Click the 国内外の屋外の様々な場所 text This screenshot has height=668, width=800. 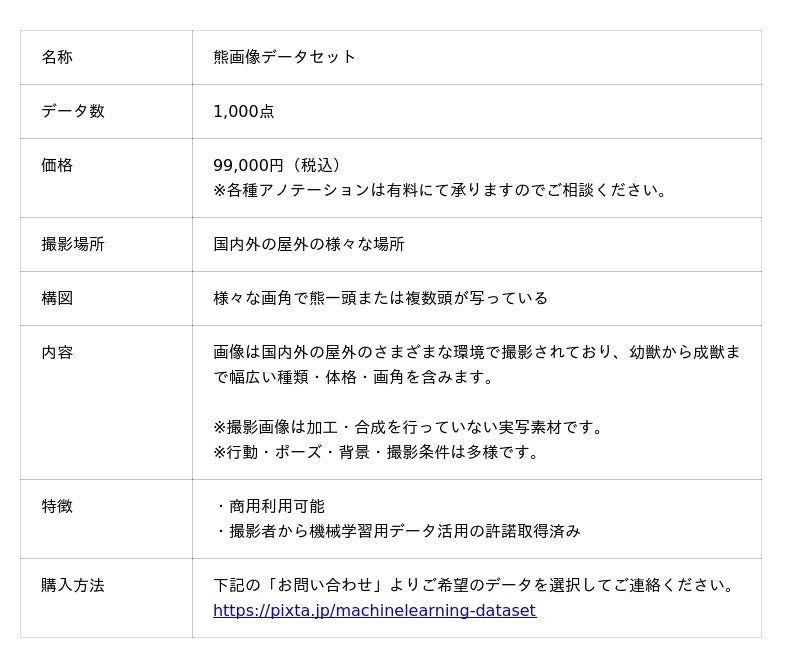tap(309, 244)
